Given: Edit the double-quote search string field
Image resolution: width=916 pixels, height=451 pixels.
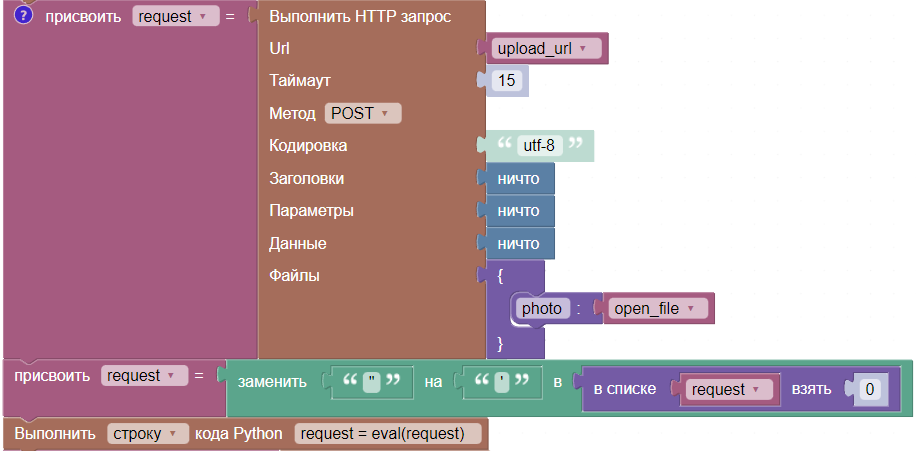Looking at the screenshot, I should (372, 383).
